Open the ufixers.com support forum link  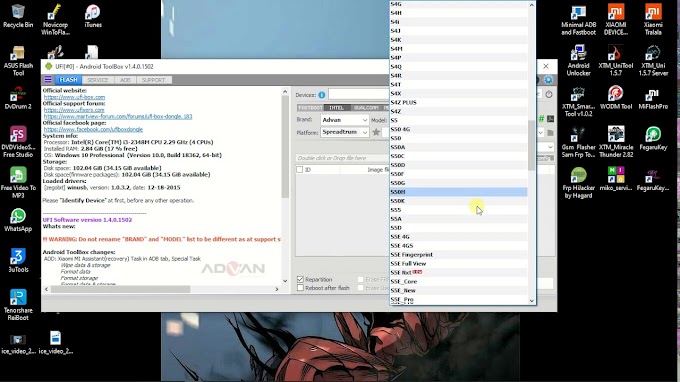[x=74, y=110]
